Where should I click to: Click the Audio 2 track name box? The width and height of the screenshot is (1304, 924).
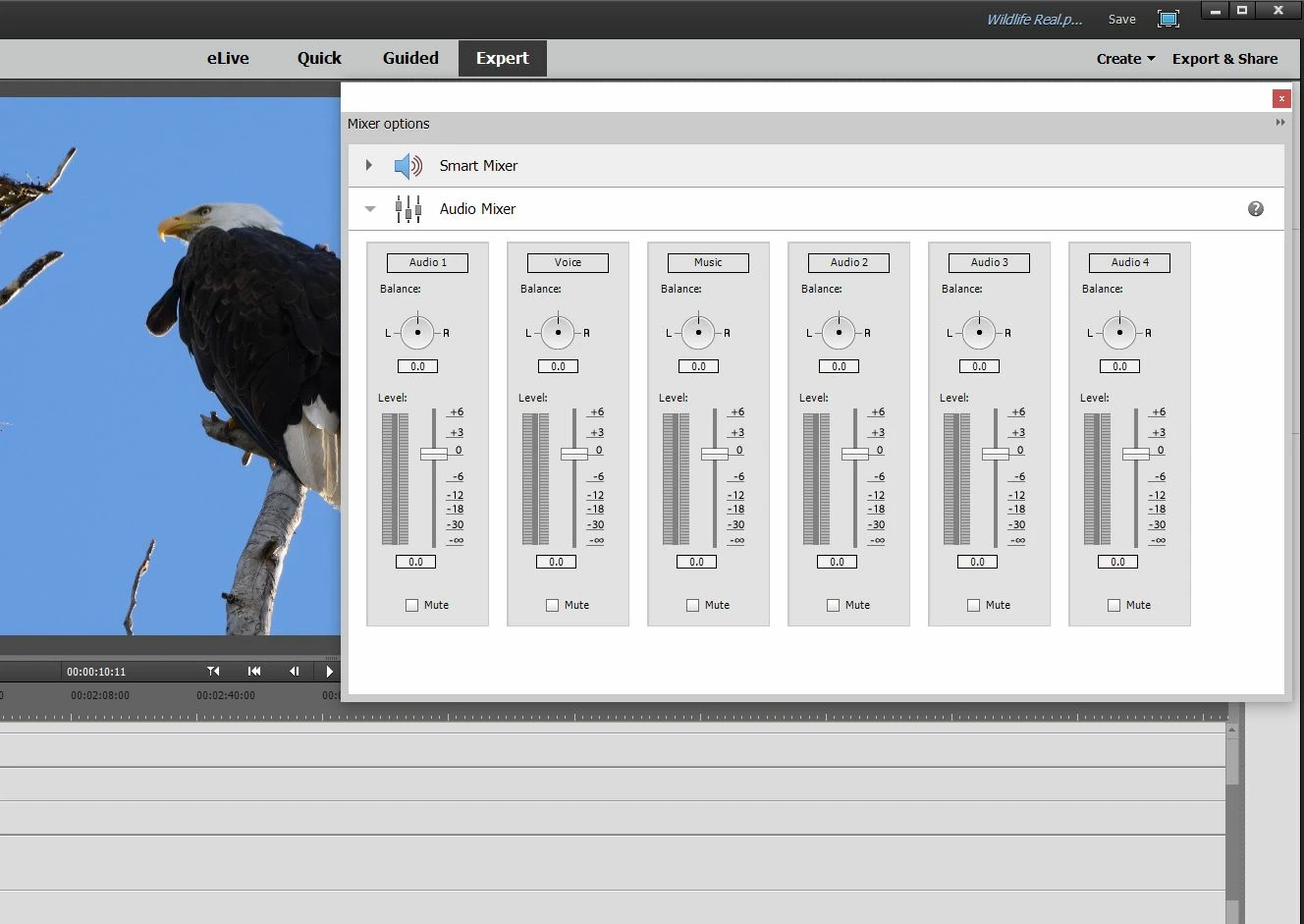tap(848, 262)
